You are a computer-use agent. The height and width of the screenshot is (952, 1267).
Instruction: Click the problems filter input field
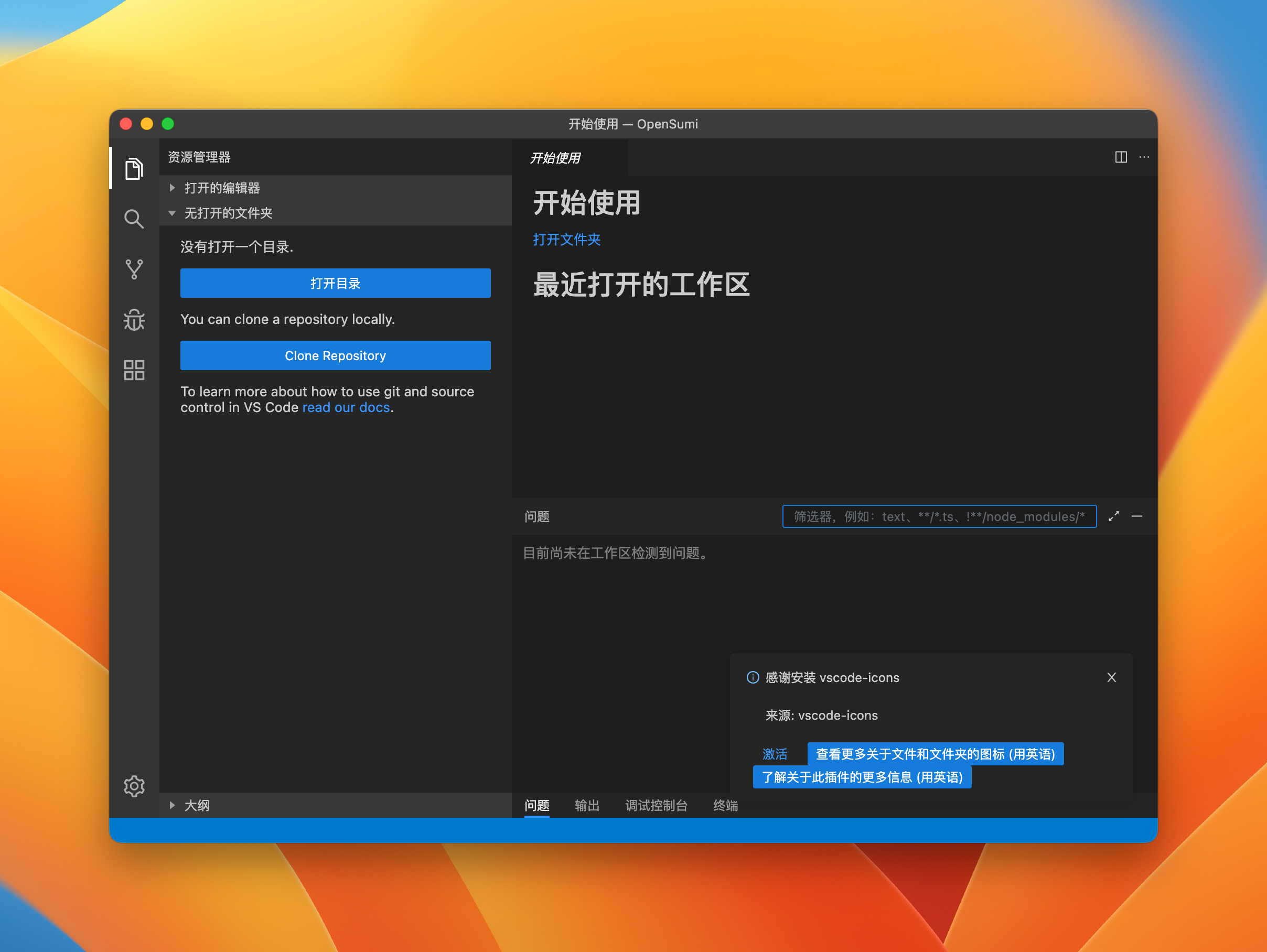(939, 516)
